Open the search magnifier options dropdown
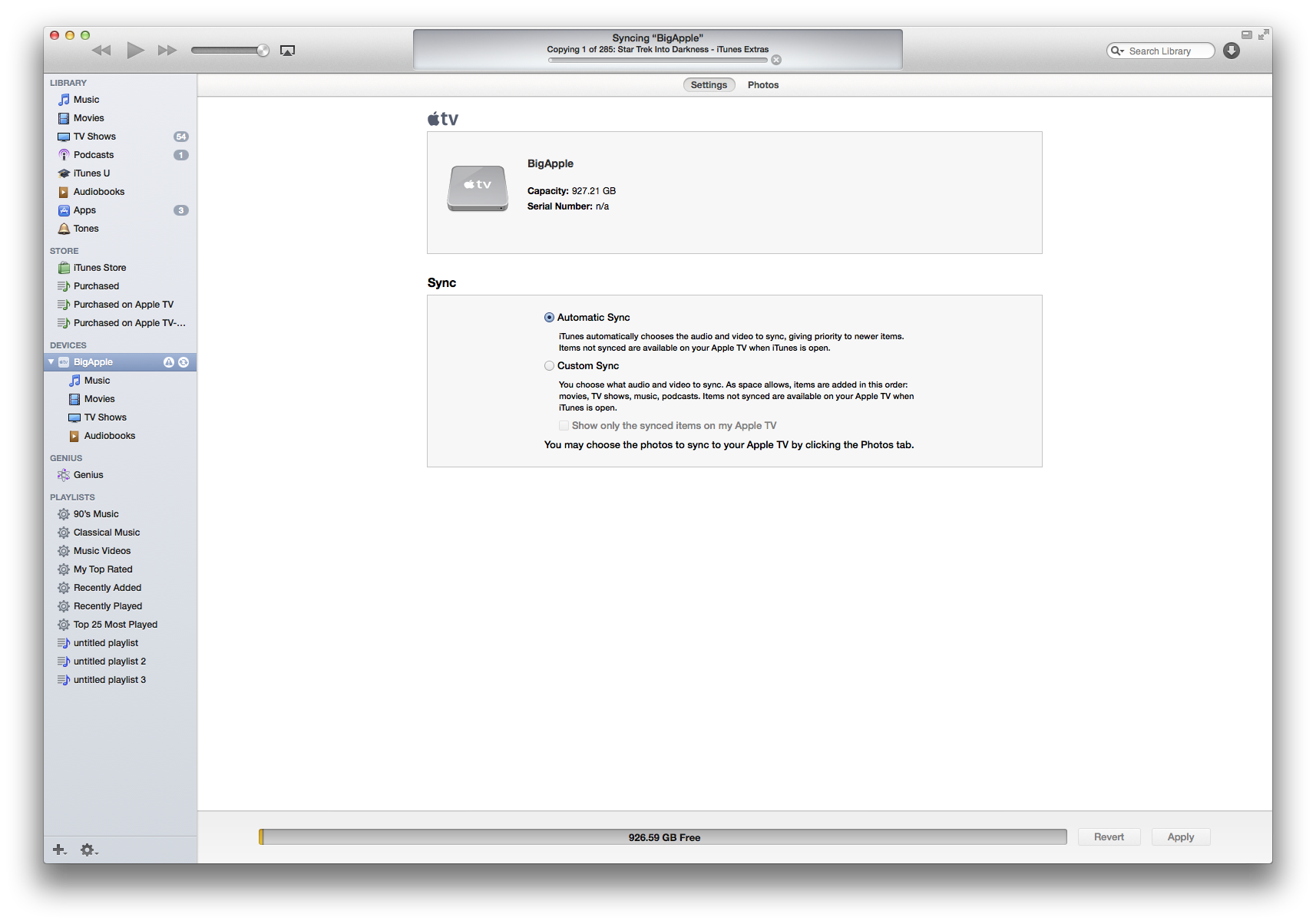1316x924 pixels. pyautogui.click(x=1117, y=51)
